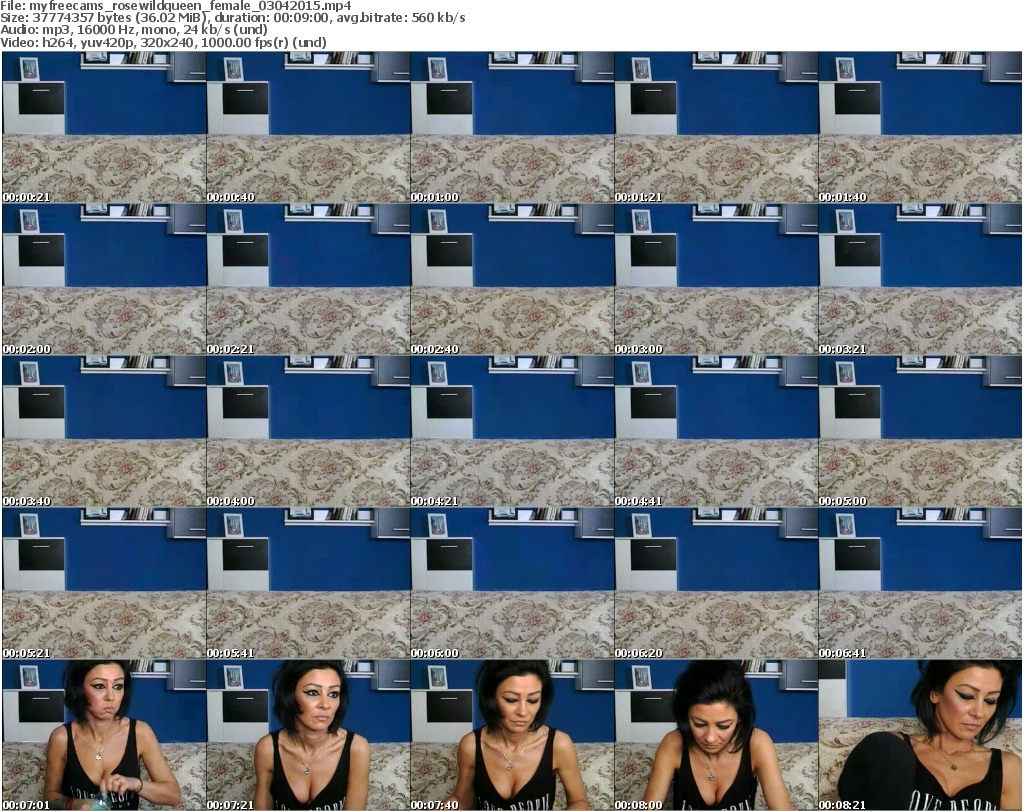The height and width of the screenshot is (811, 1024).
Task: Select the 00:03:00 frame
Action: click(x=716, y=279)
